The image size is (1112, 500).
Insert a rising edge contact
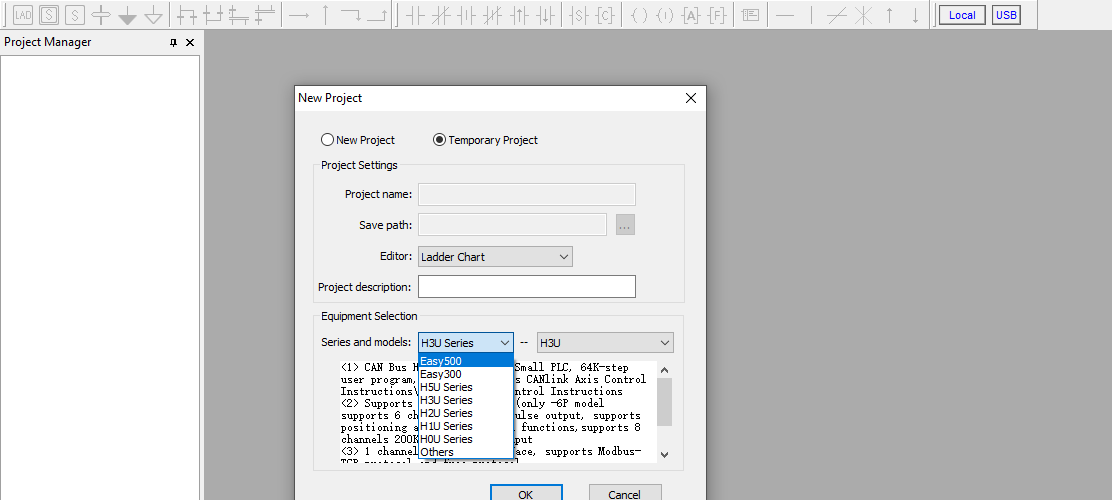click(x=519, y=15)
